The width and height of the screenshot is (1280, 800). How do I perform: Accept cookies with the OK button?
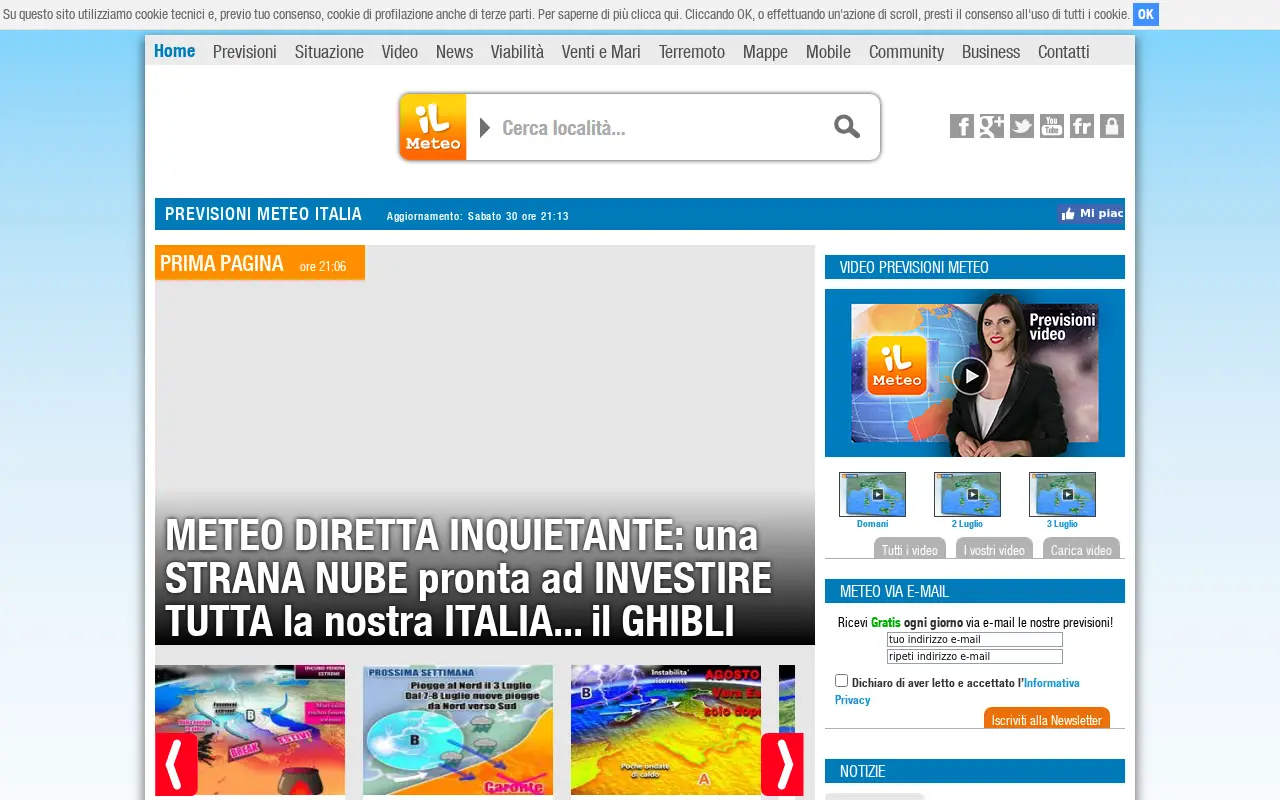tap(1146, 14)
